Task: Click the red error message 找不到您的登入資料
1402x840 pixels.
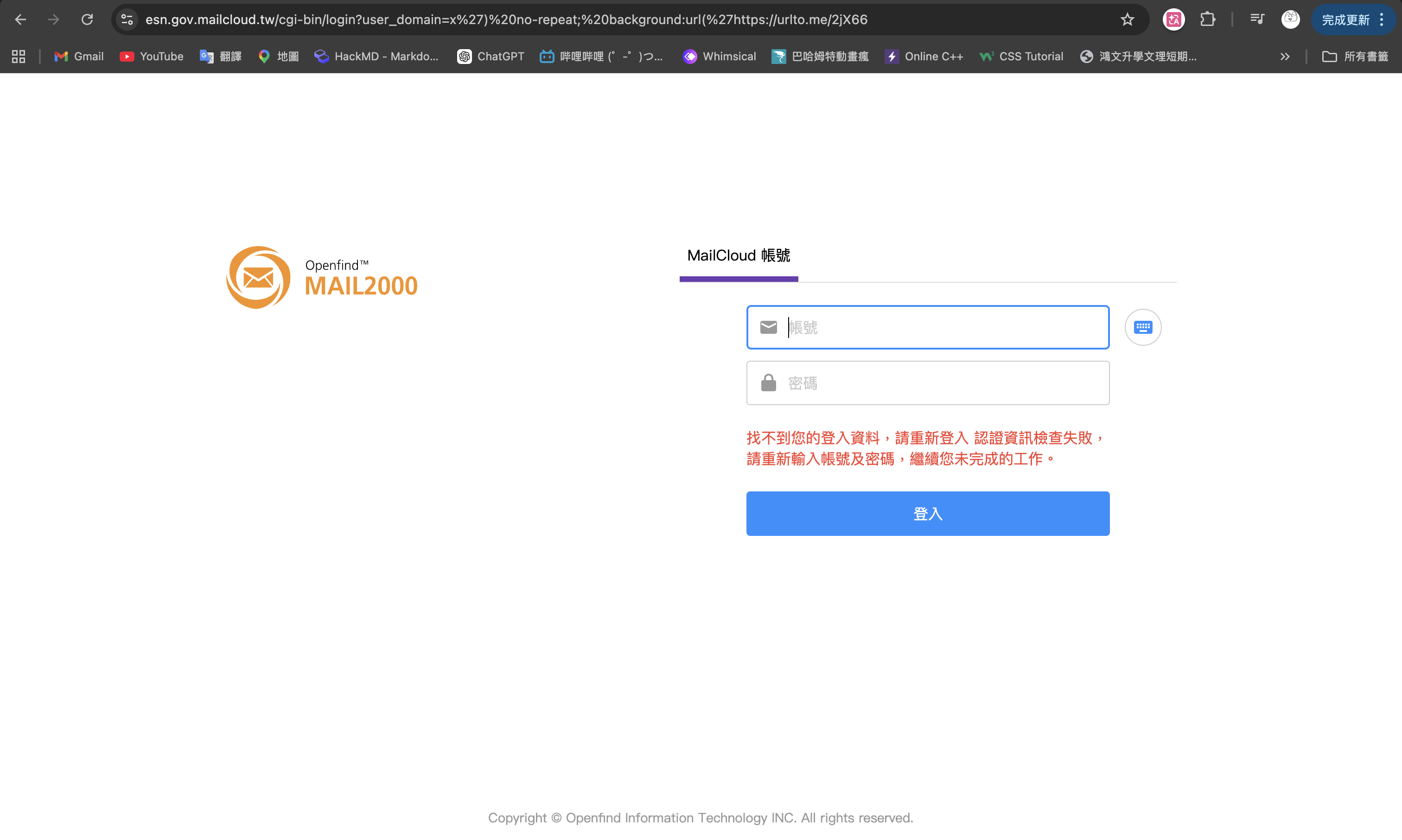Action: pyautogui.click(x=927, y=448)
